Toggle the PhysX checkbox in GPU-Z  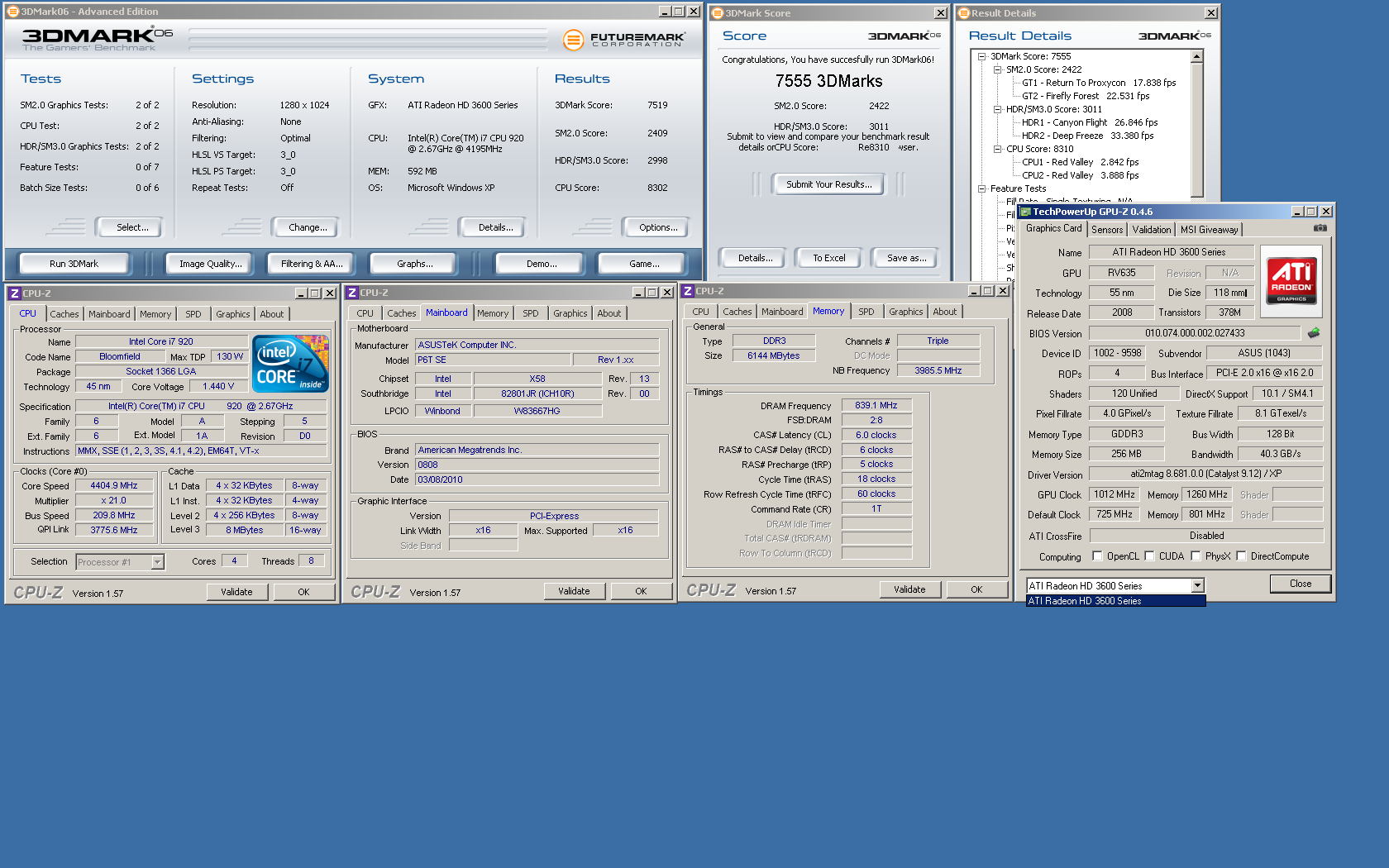pyautogui.click(x=1196, y=556)
